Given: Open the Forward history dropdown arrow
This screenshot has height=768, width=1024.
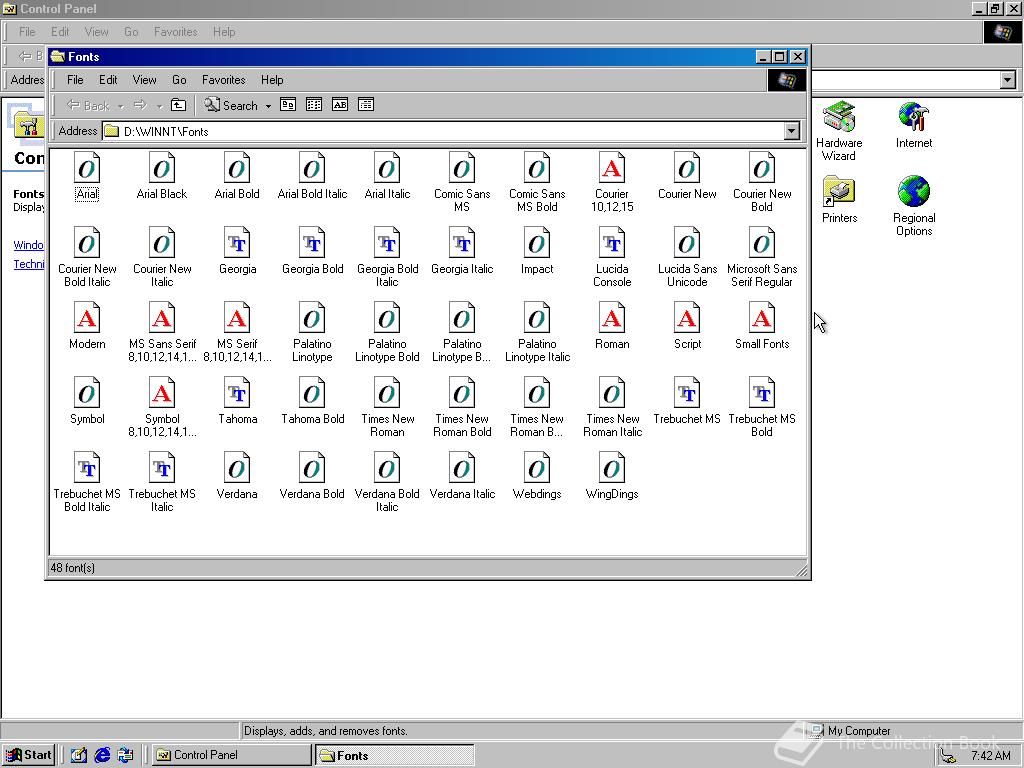Looking at the screenshot, I should pyautogui.click(x=159, y=106).
